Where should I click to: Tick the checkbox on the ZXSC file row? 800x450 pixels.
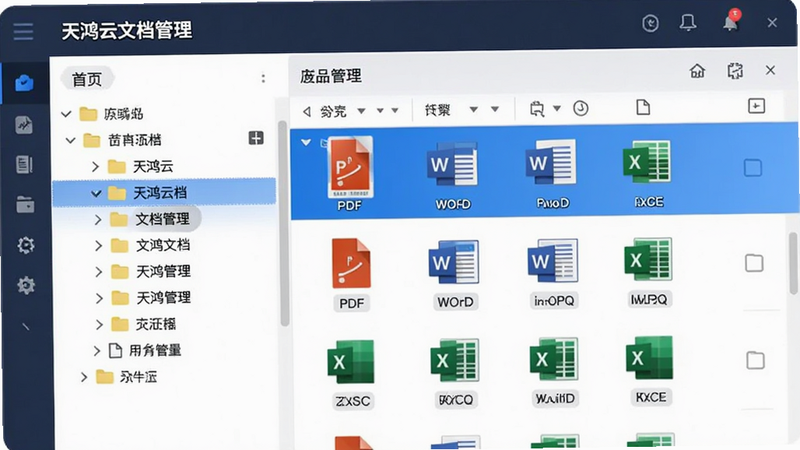click(755, 360)
